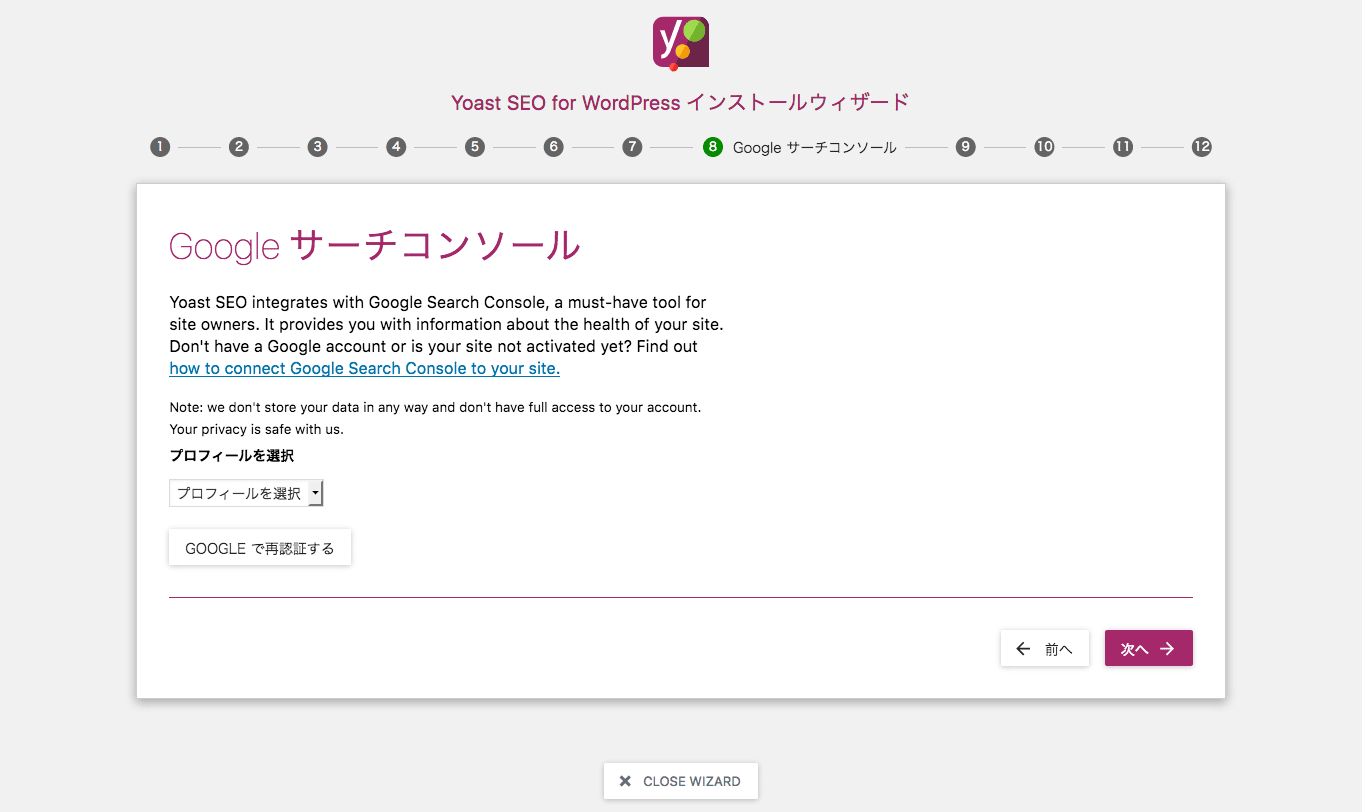Jump to wizard step 3
Viewport: 1362px width, 812px height.
point(317,147)
